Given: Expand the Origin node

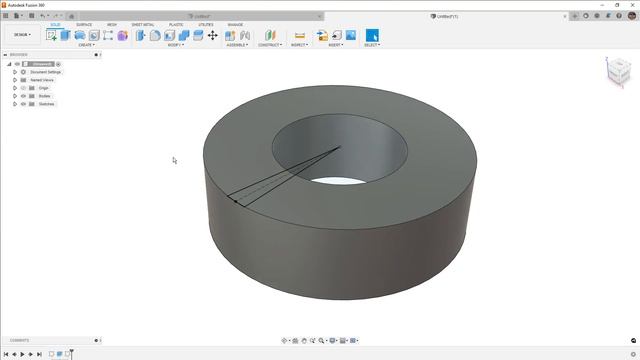Looking at the screenshot, I should [15, 88].
